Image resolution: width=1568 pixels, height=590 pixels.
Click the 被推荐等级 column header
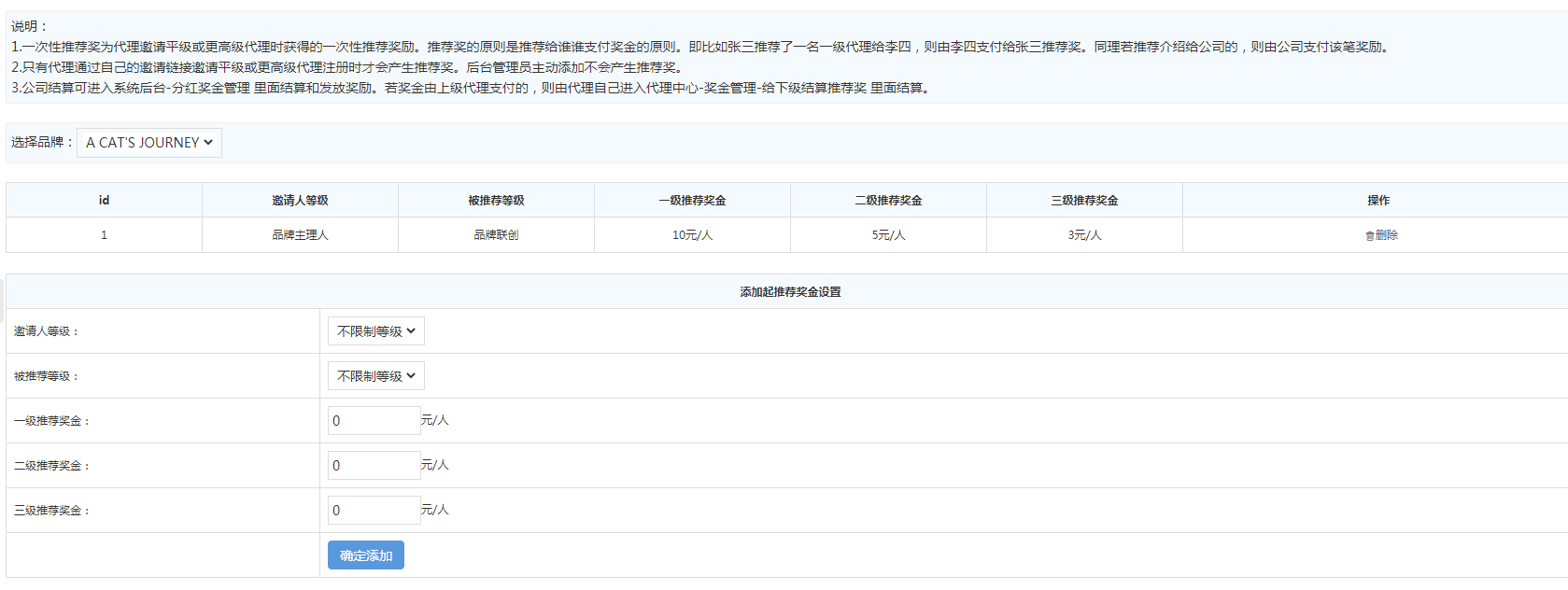click(496, 200)
